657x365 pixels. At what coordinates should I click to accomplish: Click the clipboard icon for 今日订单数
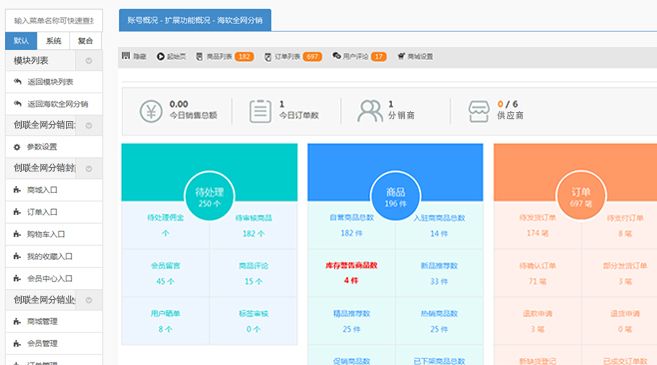pos(260,111)
